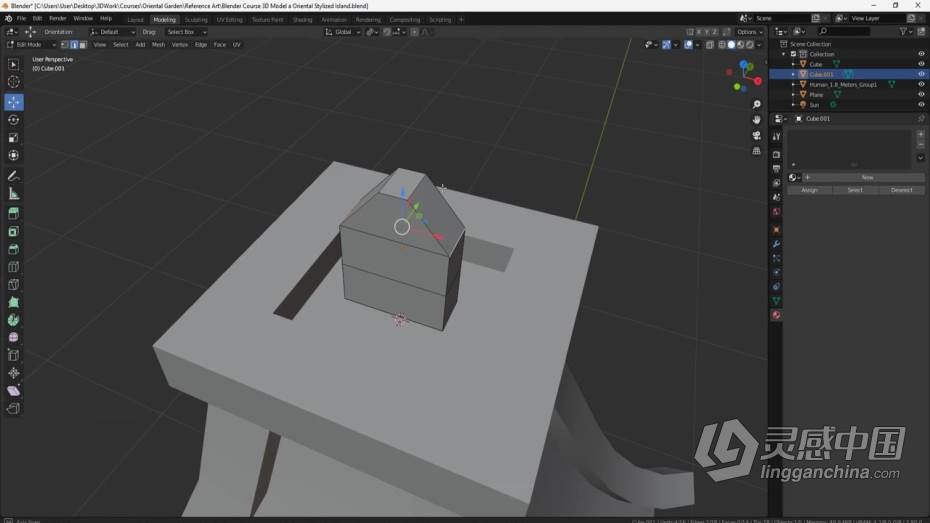Switch to solid viewport shading
The width and height of the screenshot is (930, 523).
click(731, 44)
